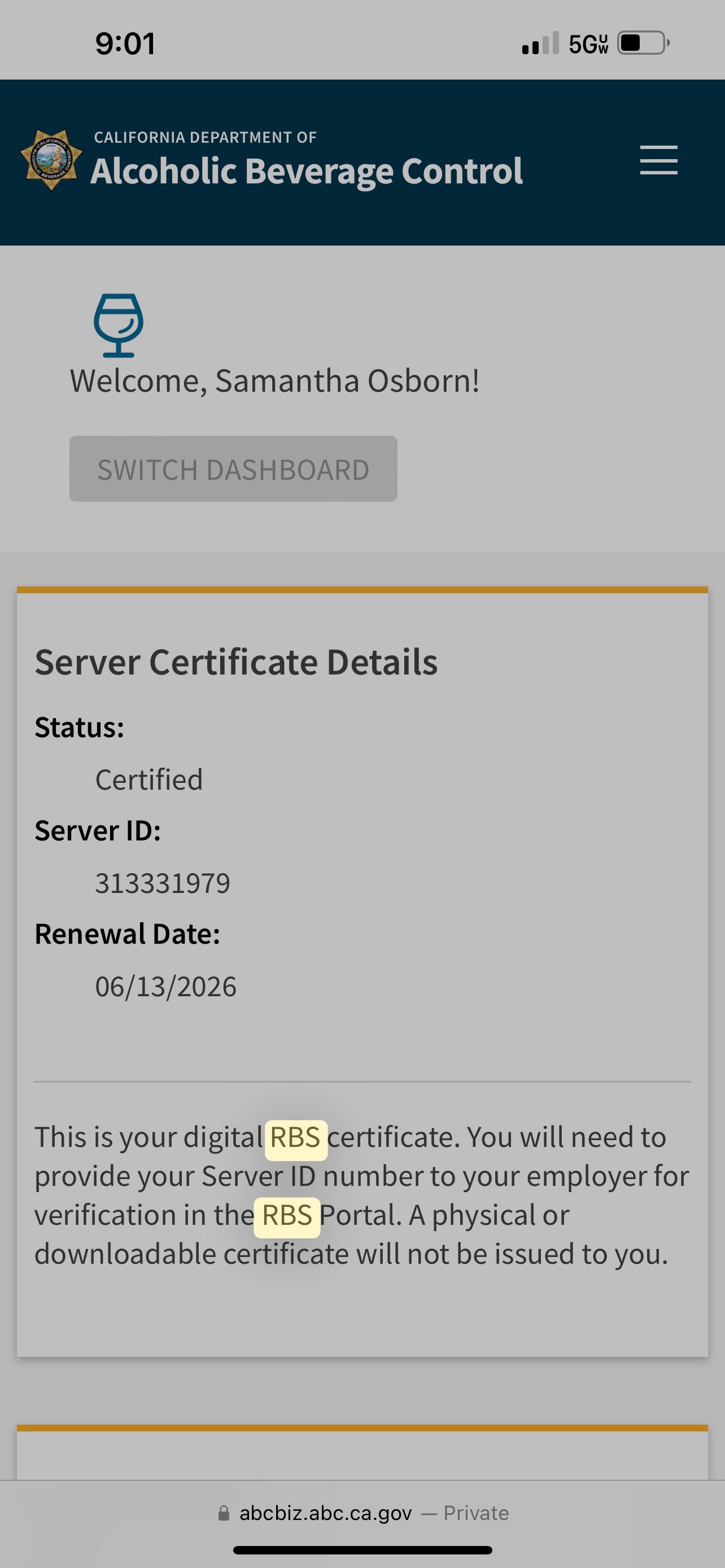
Task: Tap the Welcome, Samantha Osborn greeting
Action: tap(274, 381)
